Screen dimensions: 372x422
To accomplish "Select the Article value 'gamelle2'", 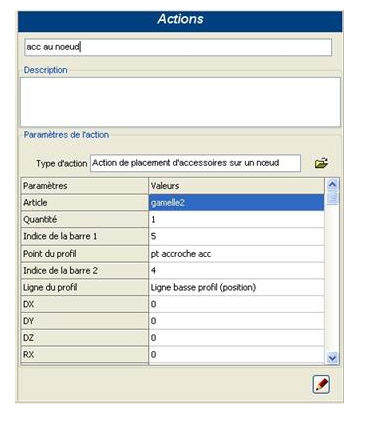I will [236, 203].
